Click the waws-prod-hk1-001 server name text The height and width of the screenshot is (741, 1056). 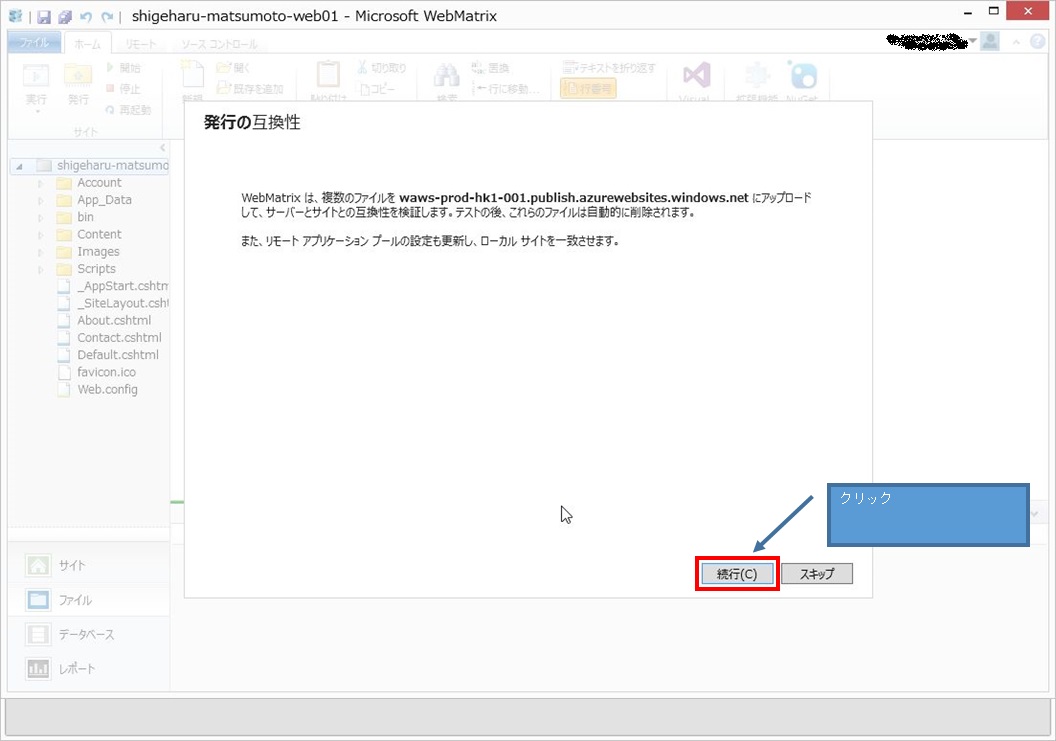click(574, 198)
